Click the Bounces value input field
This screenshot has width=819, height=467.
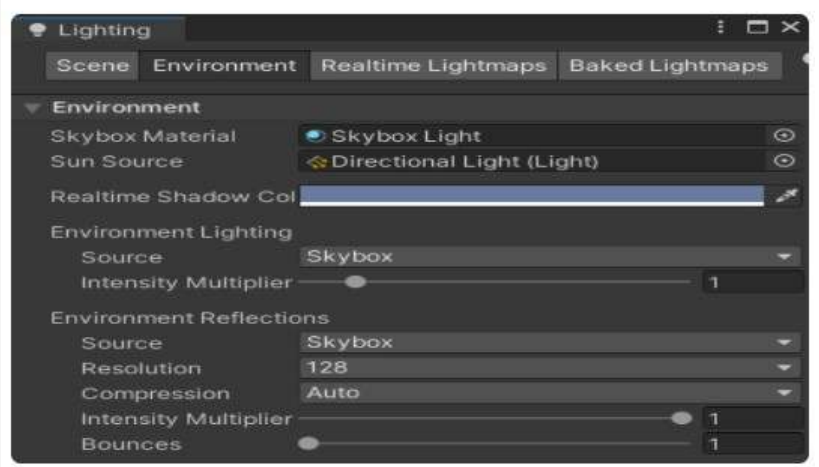tap(752, 444)
